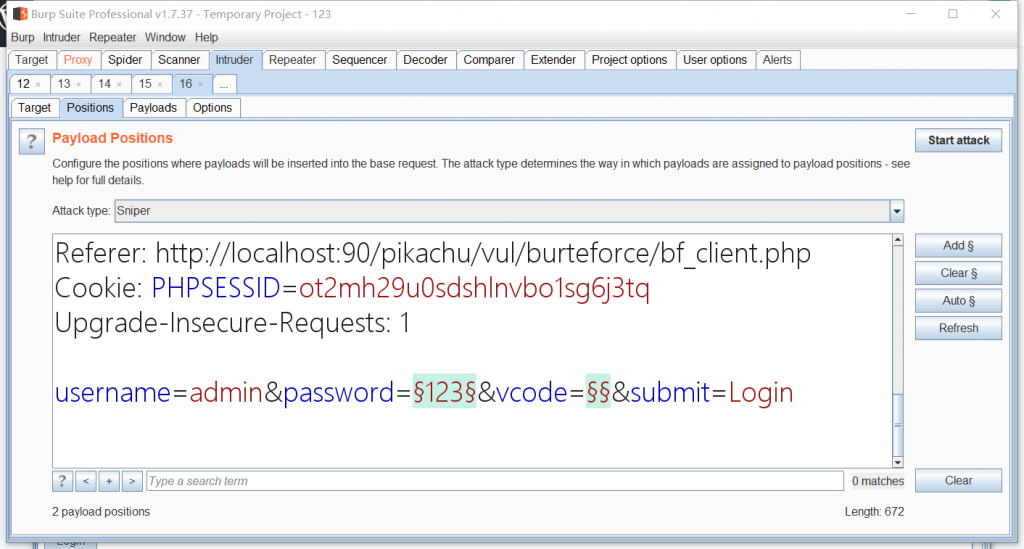Viewport: 1024px width, 549px height.
Task: Close Intruder tab 14
Action: [x=119, y=85]
